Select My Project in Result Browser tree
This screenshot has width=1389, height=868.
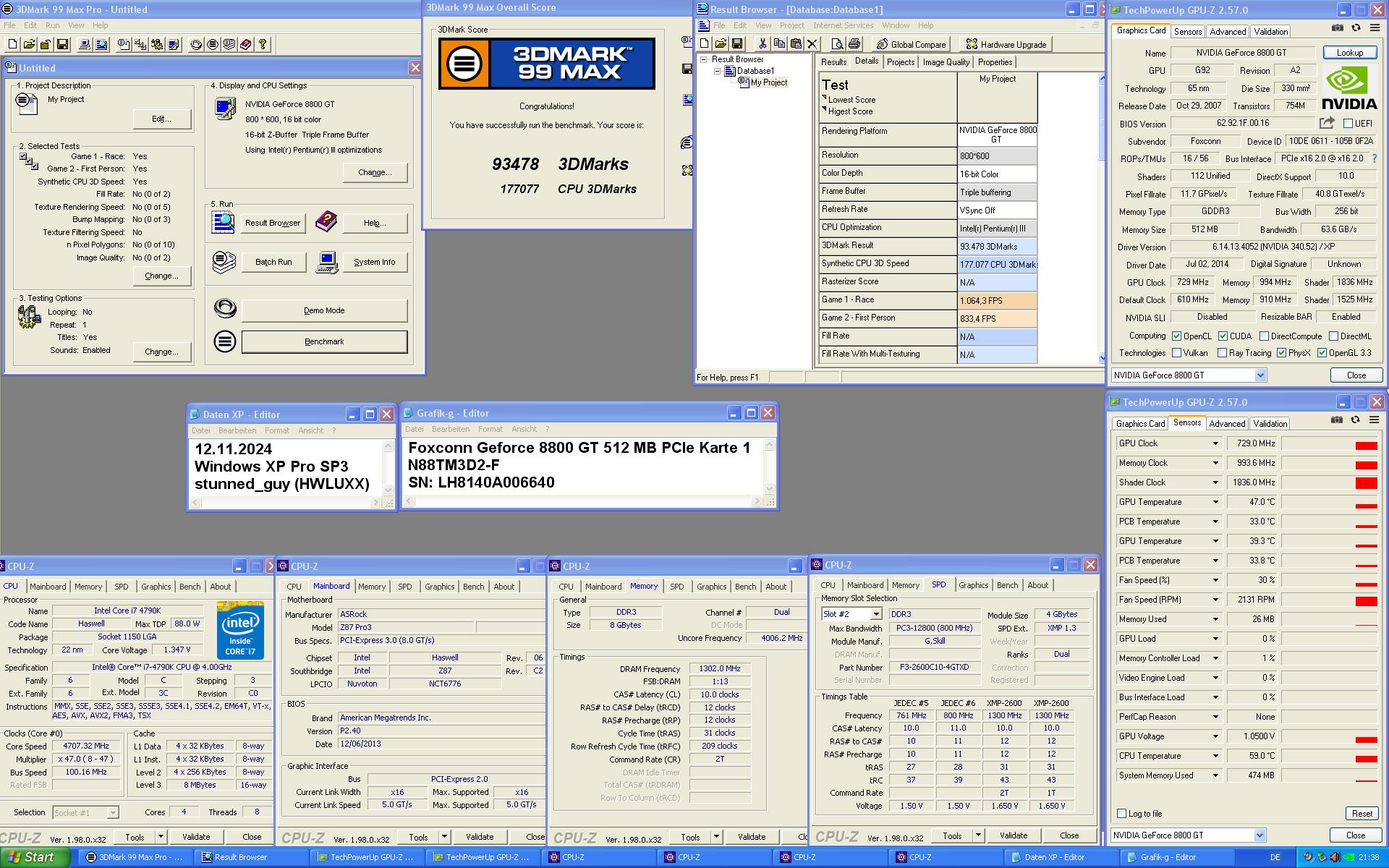tap(768, 82)
